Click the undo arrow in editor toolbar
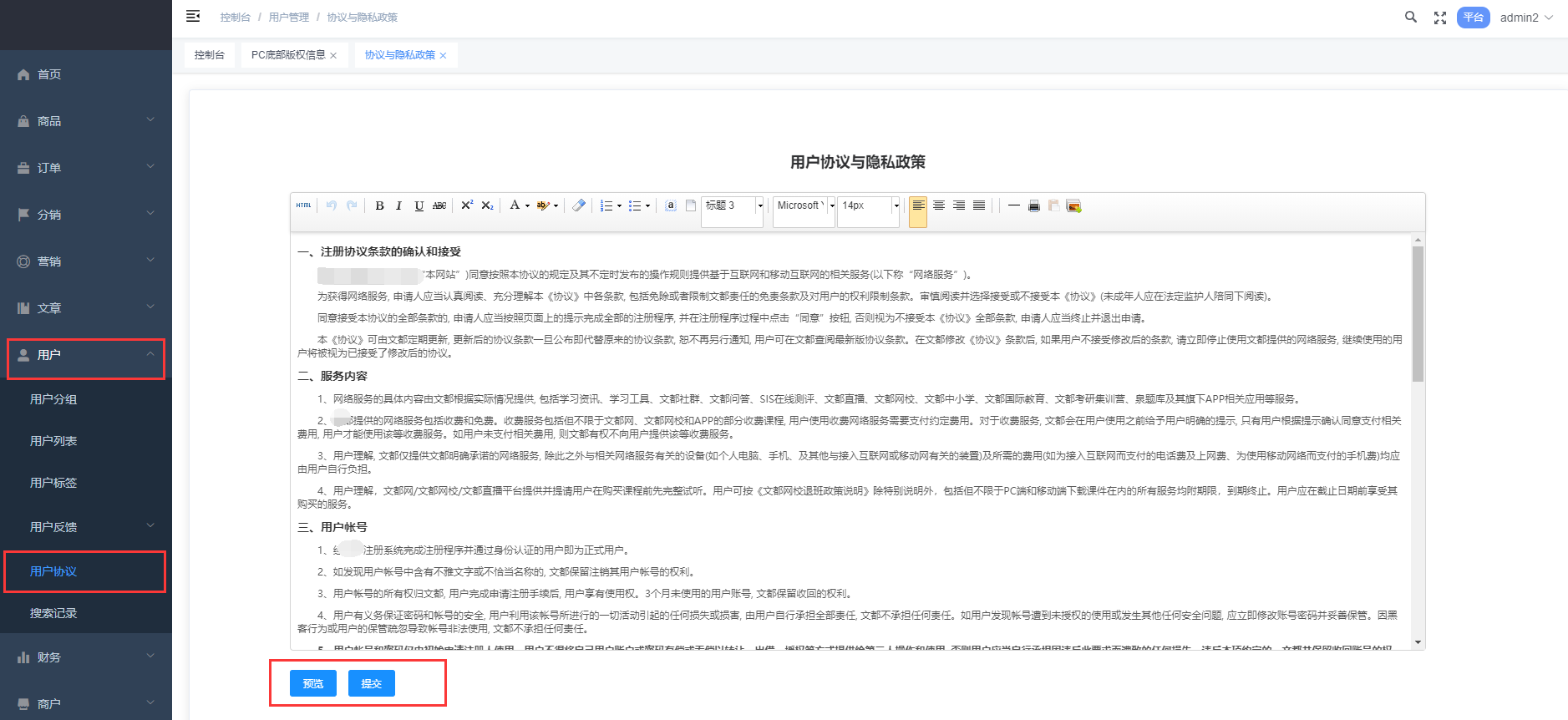The height and width of the screenshot is (720, 1568). point(332,205)
